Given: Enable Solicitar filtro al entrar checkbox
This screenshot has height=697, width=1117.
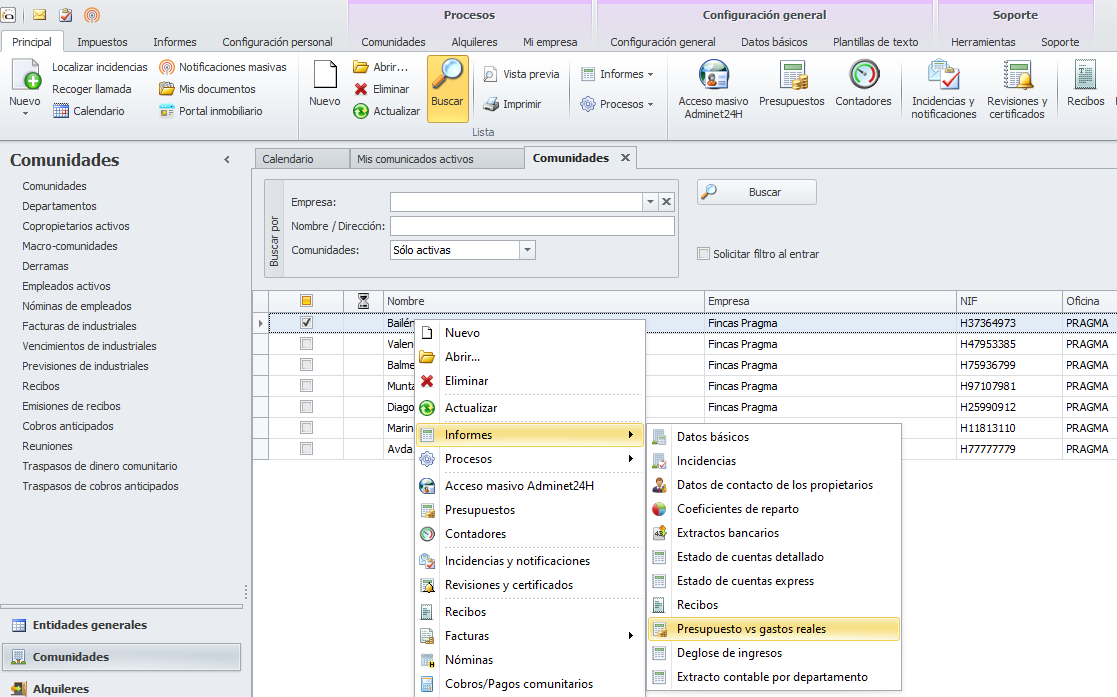Looking at the screenshot, I should 704,254.
